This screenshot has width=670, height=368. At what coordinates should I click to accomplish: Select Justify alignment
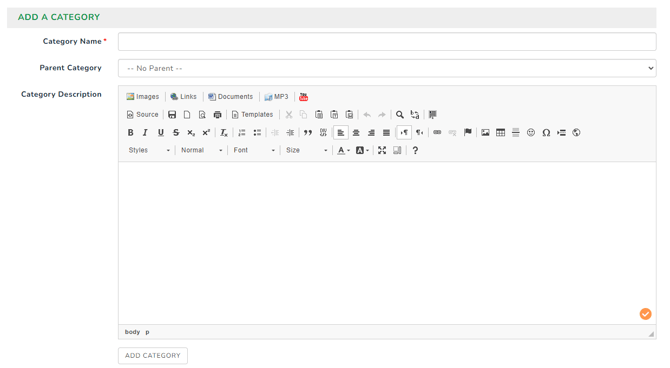[x=386, y=132]
